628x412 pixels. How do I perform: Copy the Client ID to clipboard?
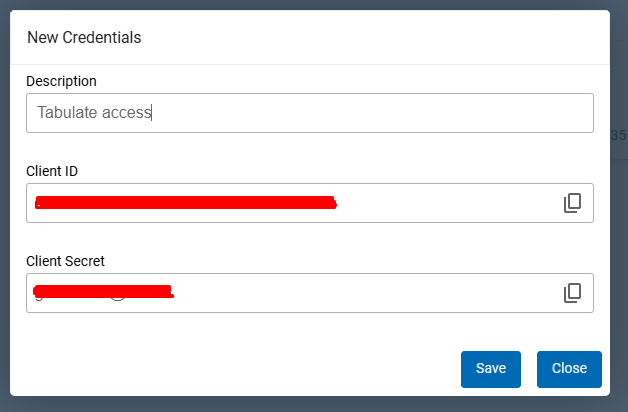572,203
